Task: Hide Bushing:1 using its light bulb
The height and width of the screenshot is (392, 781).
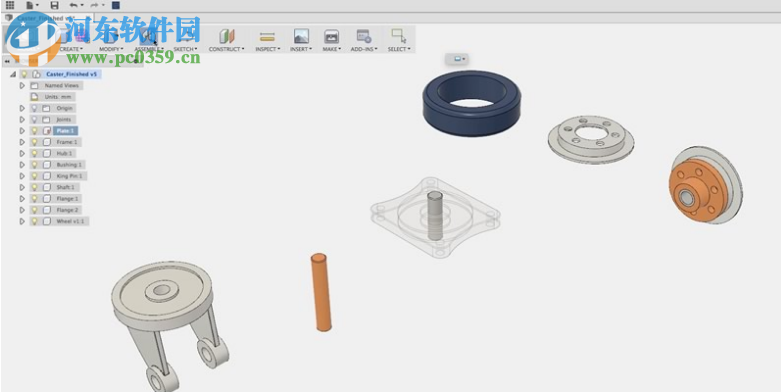Action: pos(34,164)
